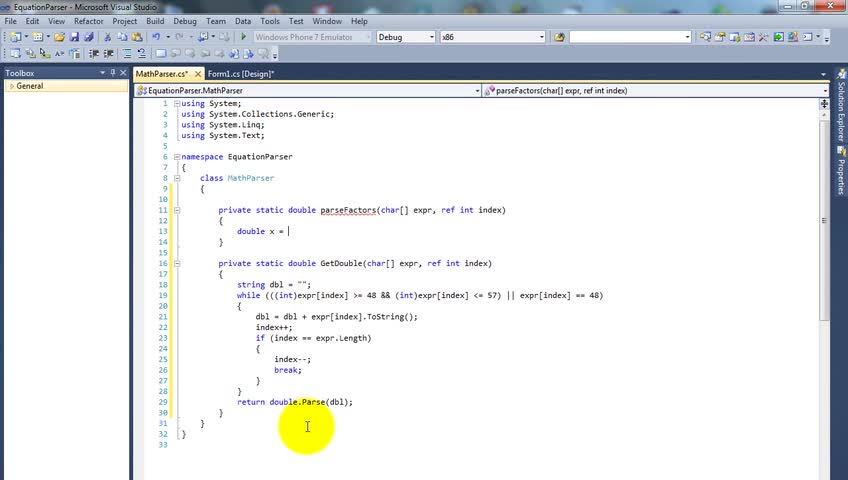
Task: Open Solution Explorer from the toolbar icon
Action: [705, 37]
